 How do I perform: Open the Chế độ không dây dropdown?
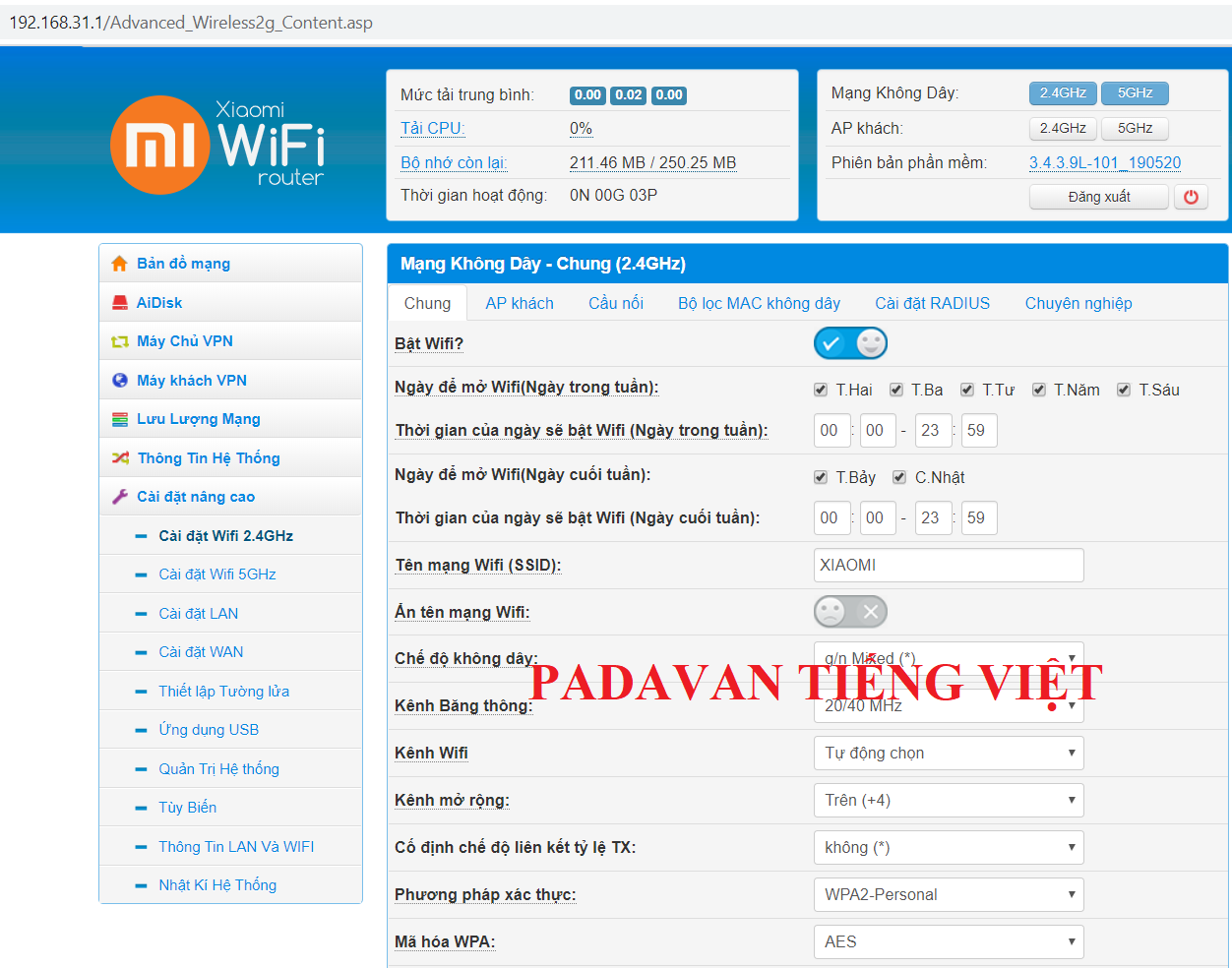(x=949, y=658)
